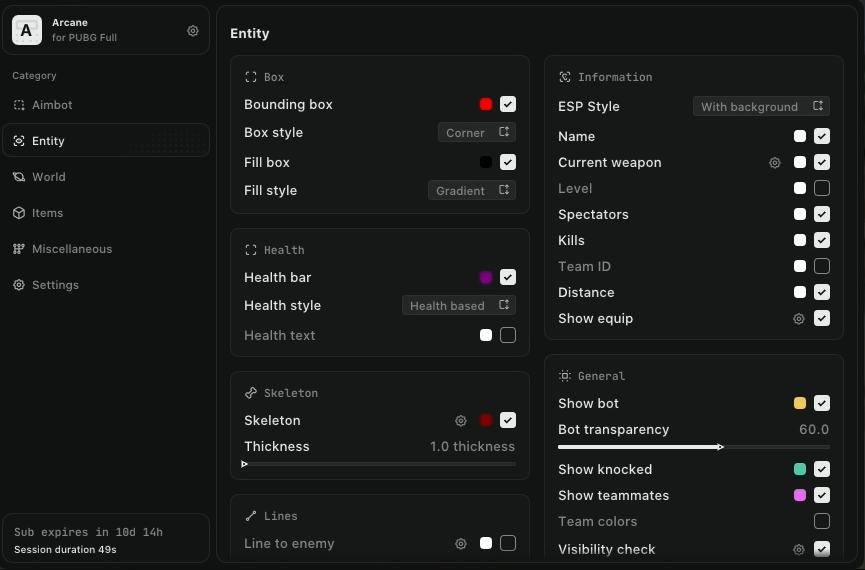The width and height of the screenshot is (865, 570).
Task: Go to the Items category
Action: tap(47, 213)
